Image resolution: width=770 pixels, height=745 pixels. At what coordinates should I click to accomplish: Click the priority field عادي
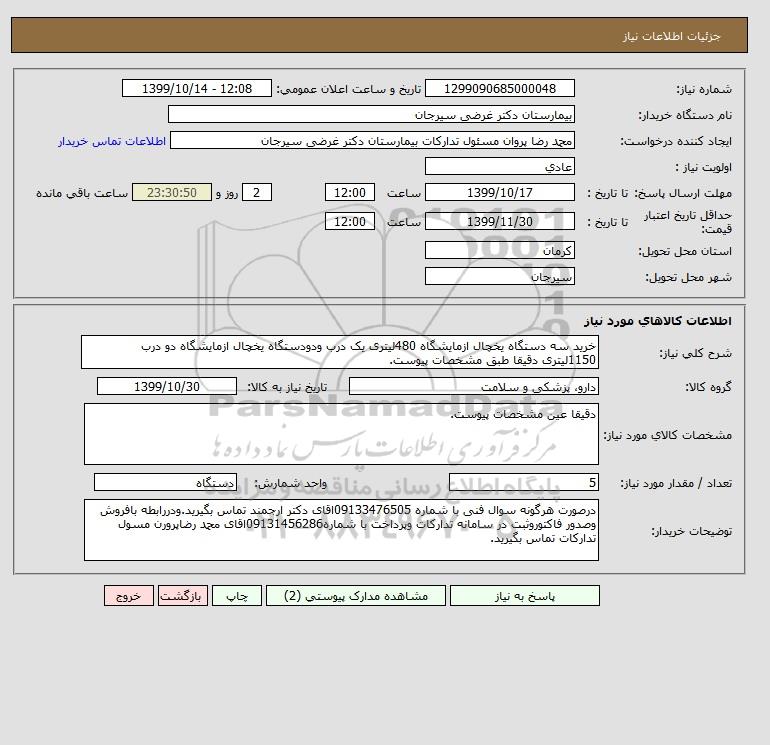(x=499, y=166)
